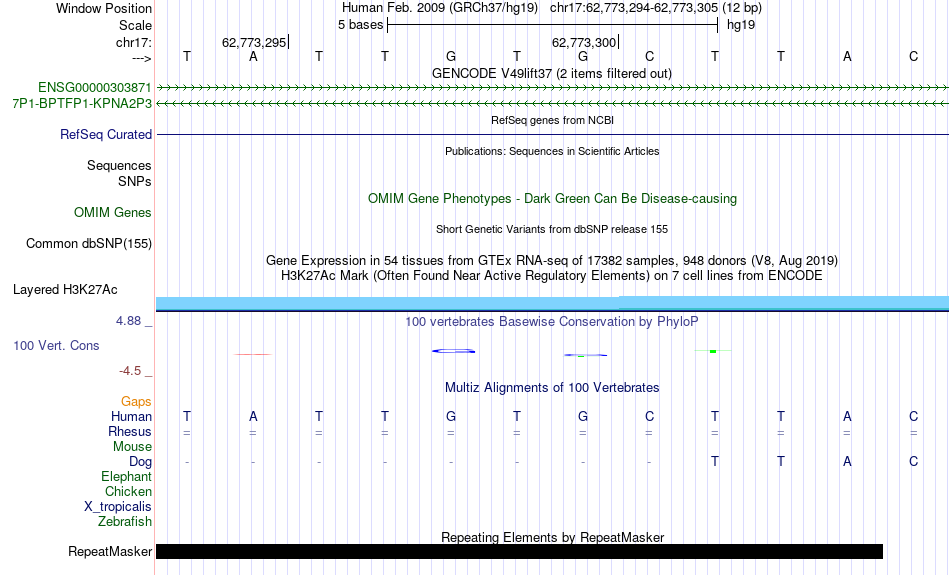Click the GTEx Gene Expression track title
The width and height of the screenshot is (950, 575).
tap(552, 261)
